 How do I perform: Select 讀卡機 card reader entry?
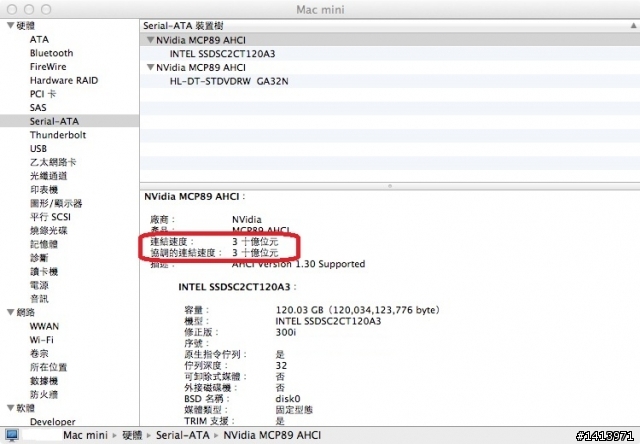[44, 271]
